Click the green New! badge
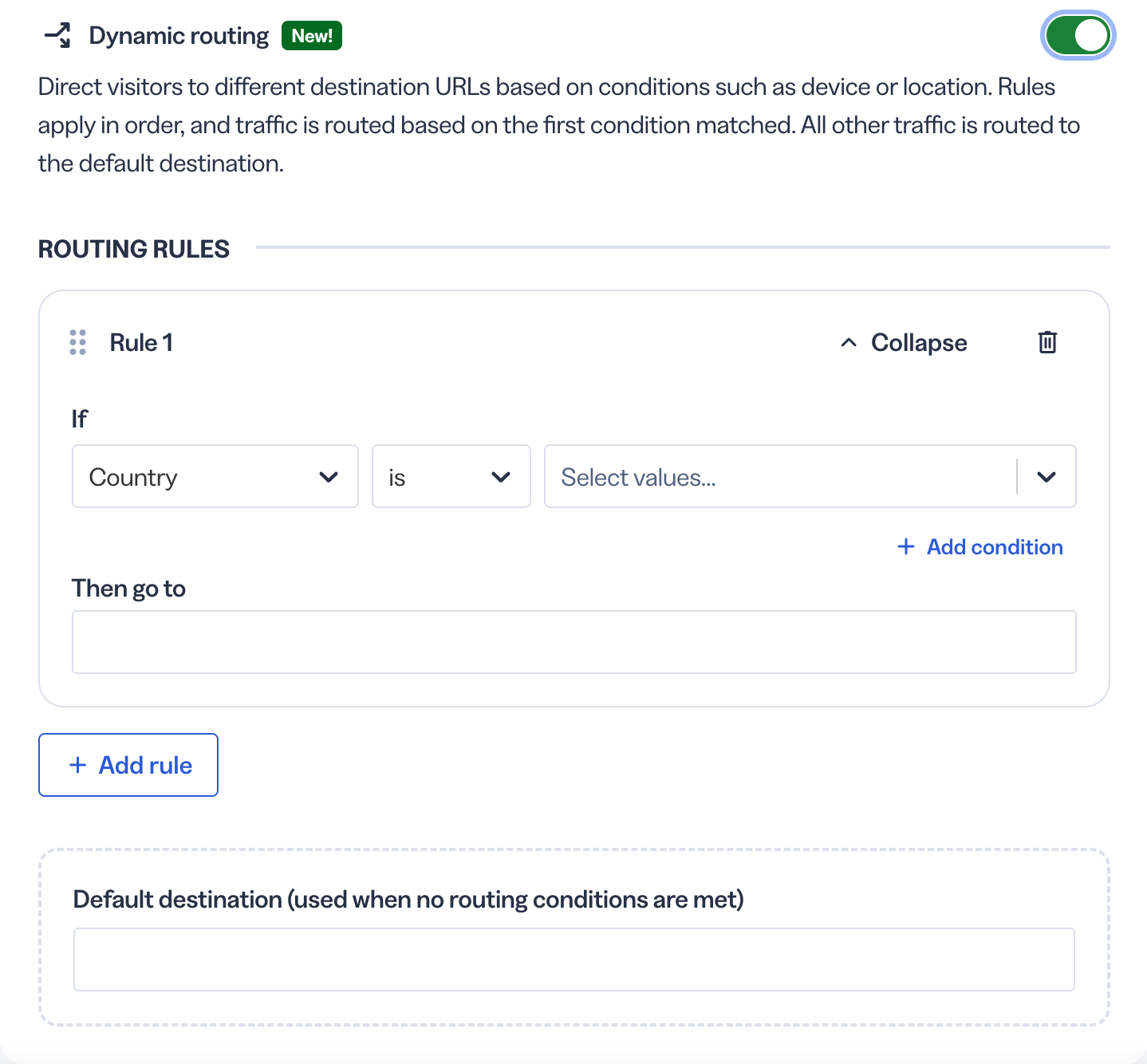This screenshot has width=1147, height=1064. (x=312, y=36)
